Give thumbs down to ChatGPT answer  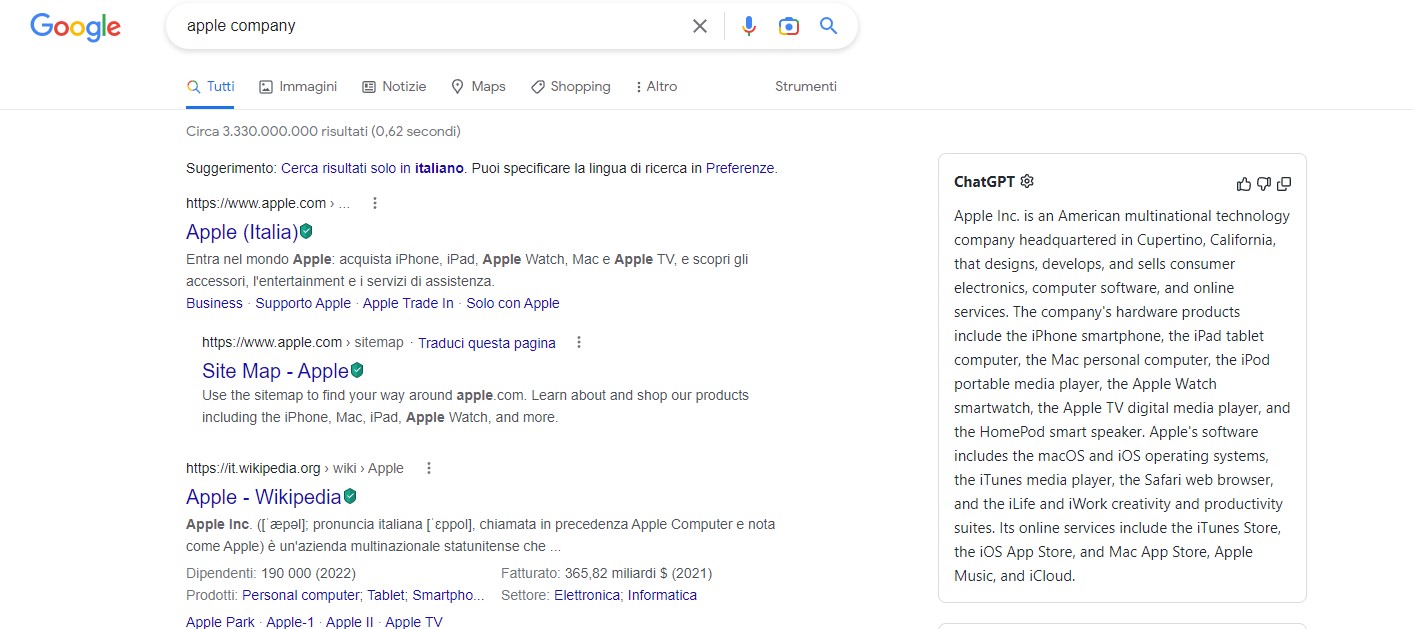click(x=1264, y=183)
